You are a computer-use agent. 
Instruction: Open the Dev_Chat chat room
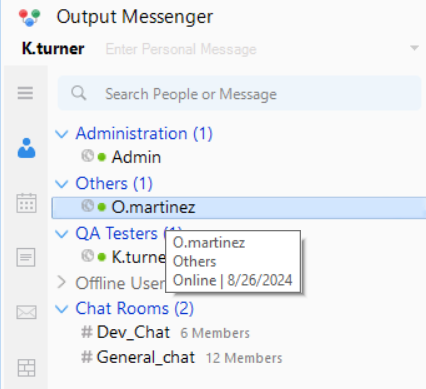[x=133, y=332]
